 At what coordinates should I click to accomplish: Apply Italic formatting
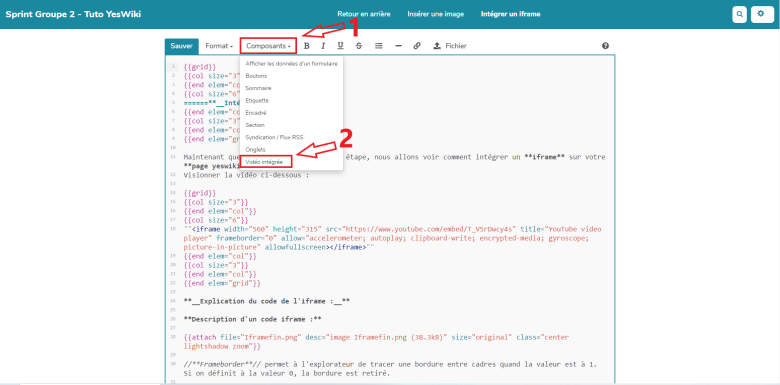[x=323, y=46]
